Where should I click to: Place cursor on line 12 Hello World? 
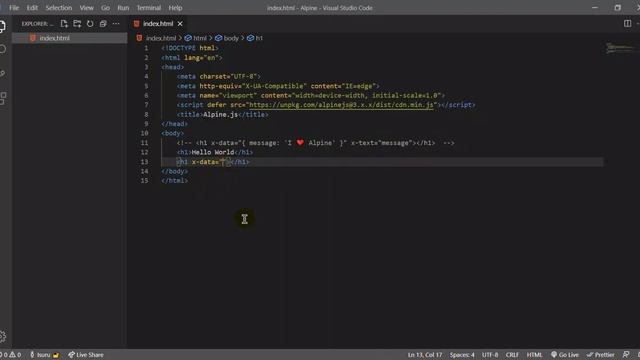213,152
